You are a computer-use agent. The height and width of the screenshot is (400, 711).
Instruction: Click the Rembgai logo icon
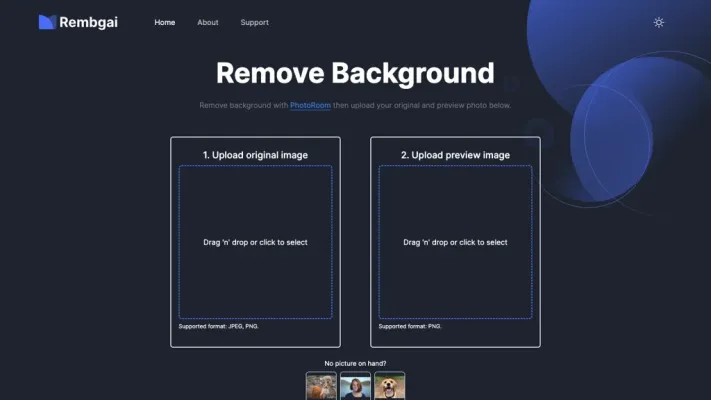[46, 22]
